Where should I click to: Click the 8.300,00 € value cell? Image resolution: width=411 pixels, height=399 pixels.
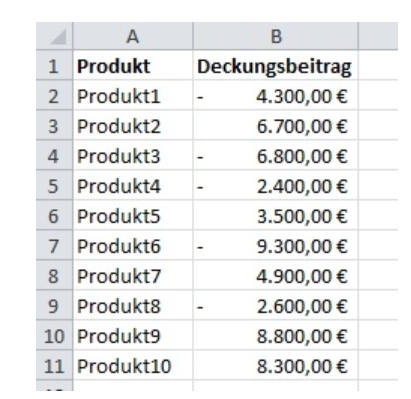click(276, 365)
